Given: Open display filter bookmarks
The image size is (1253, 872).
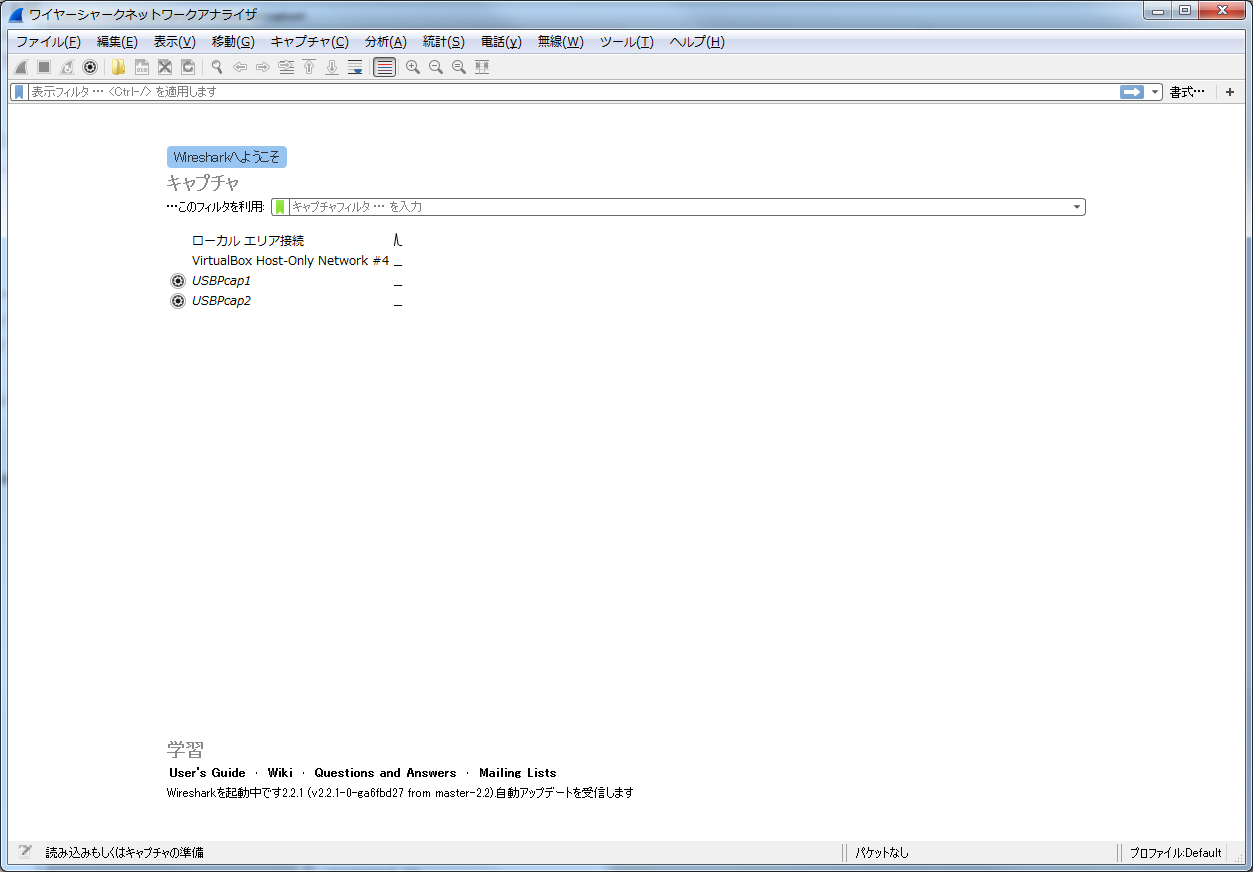Looking at the screenshot, I should point(19,92).
